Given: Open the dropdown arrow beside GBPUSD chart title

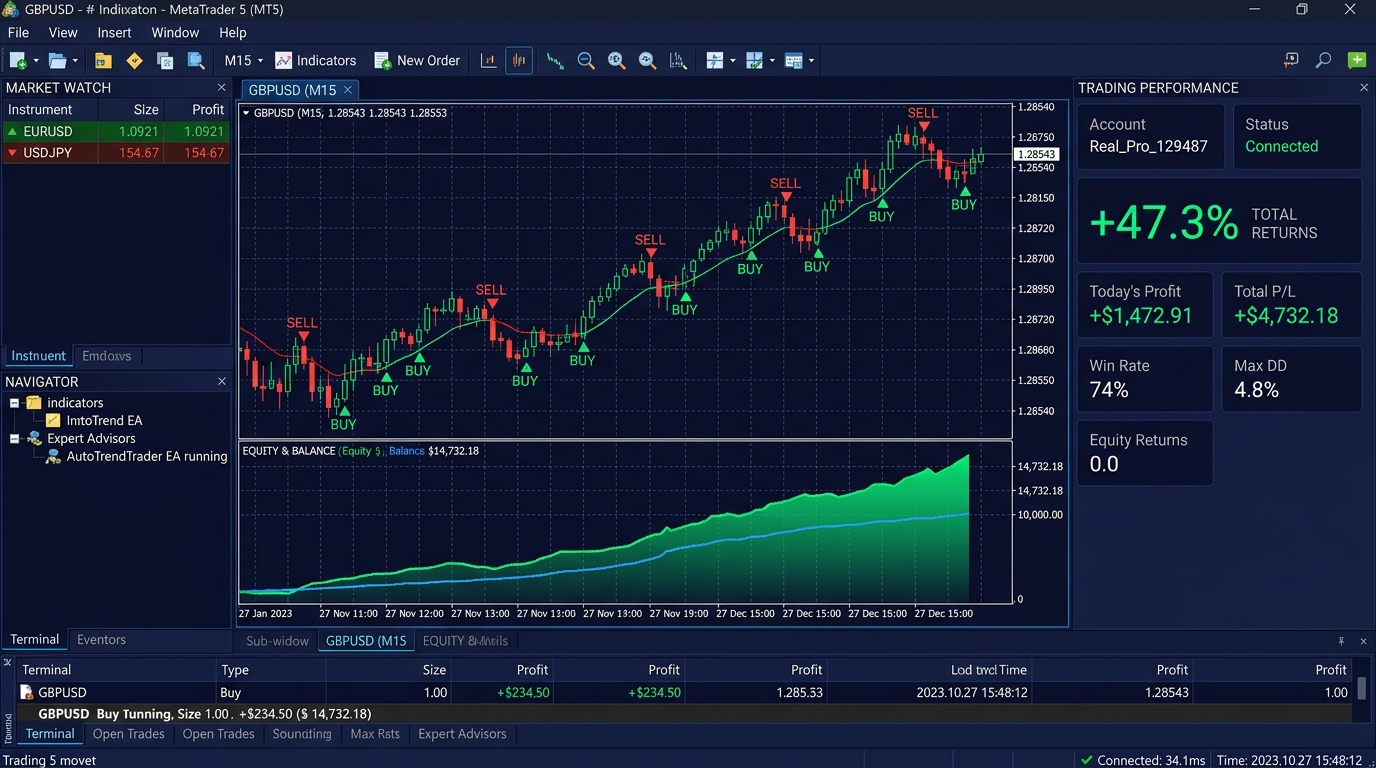Looking at the screenshot, I should coord(246,113).
